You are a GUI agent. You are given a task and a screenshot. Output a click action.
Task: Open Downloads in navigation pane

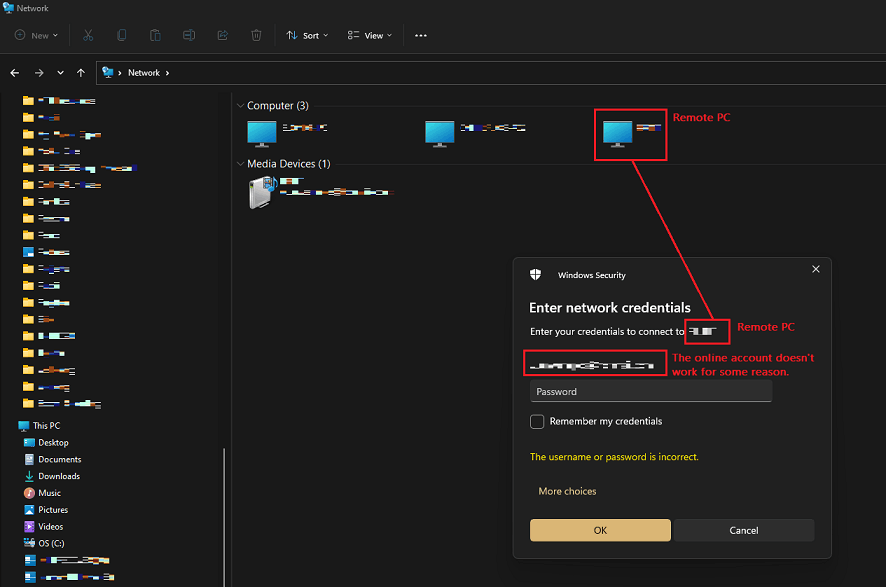coord(53,476)
